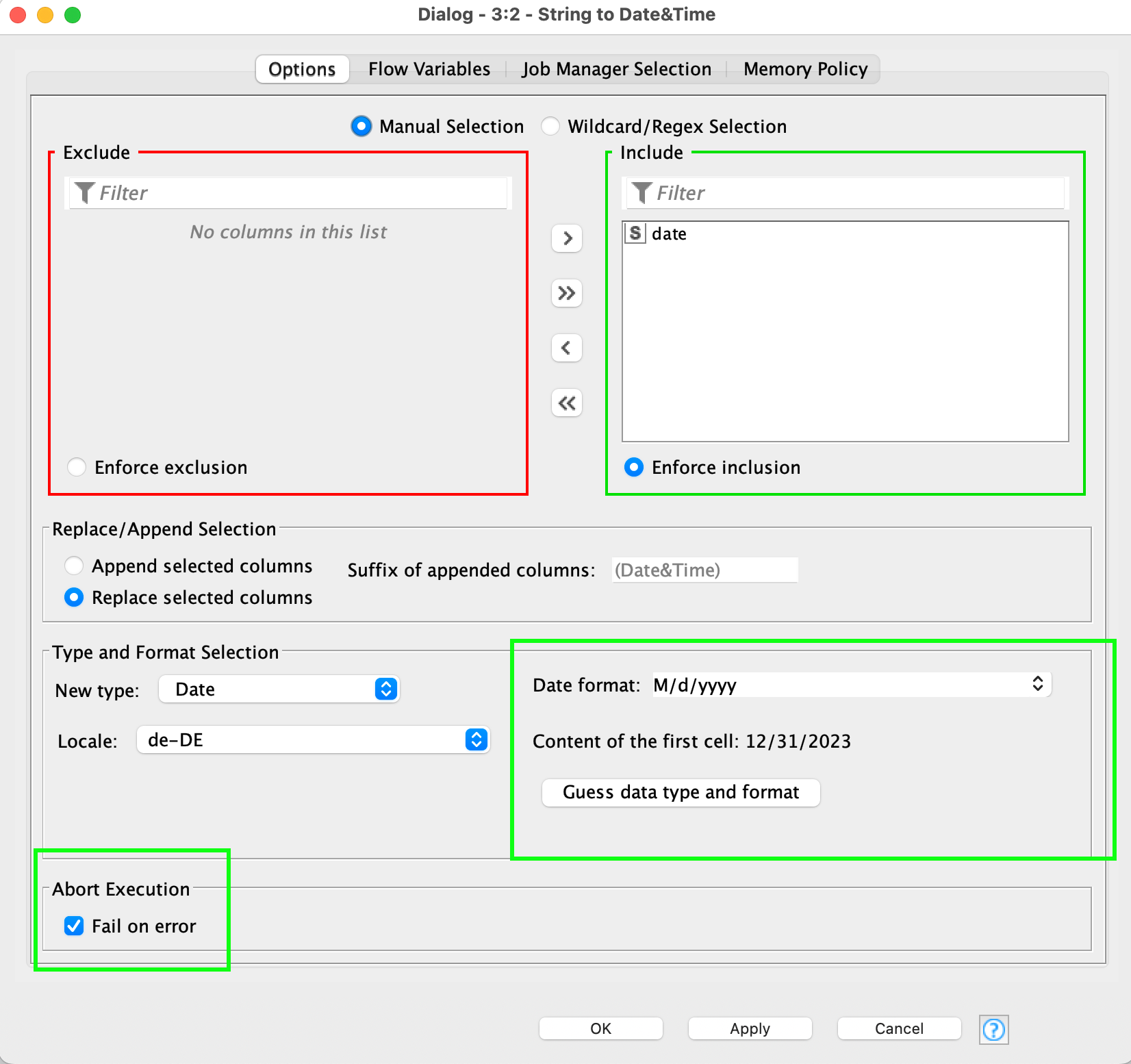
Task: Open the Date format combo box
Action: click(851, 685)
